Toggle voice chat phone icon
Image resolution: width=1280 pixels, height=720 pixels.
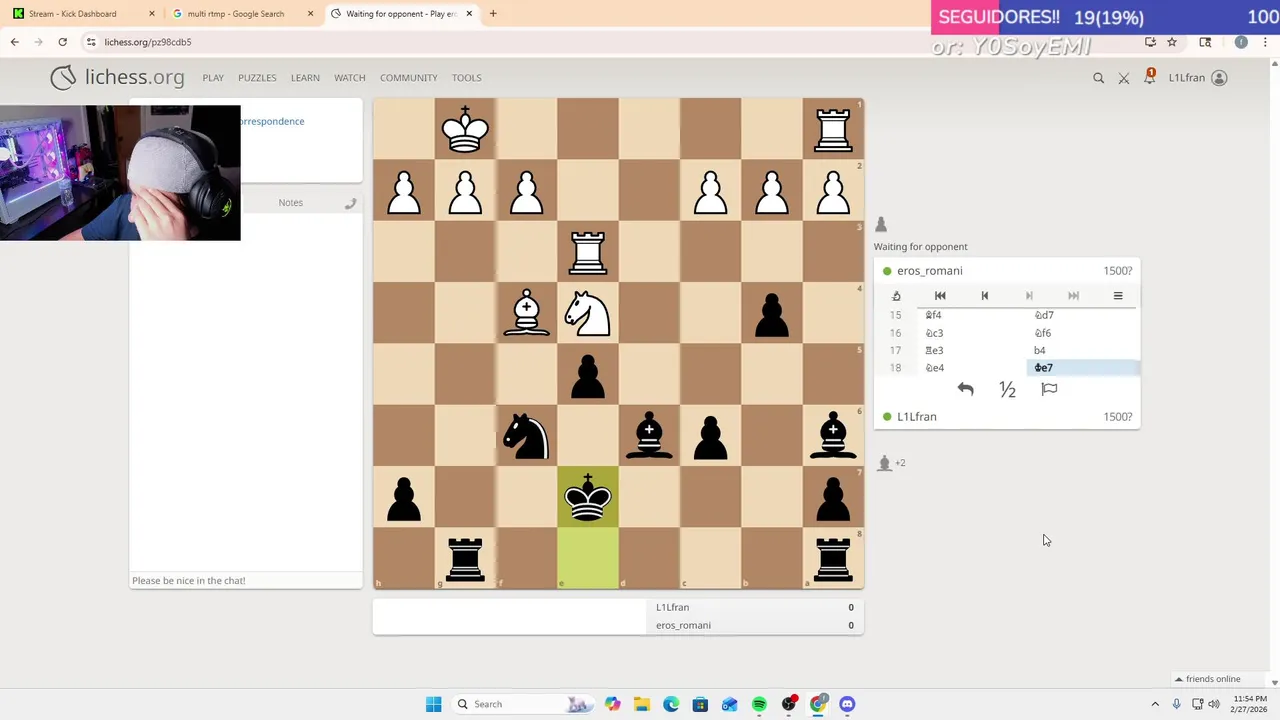click(350, 203)
